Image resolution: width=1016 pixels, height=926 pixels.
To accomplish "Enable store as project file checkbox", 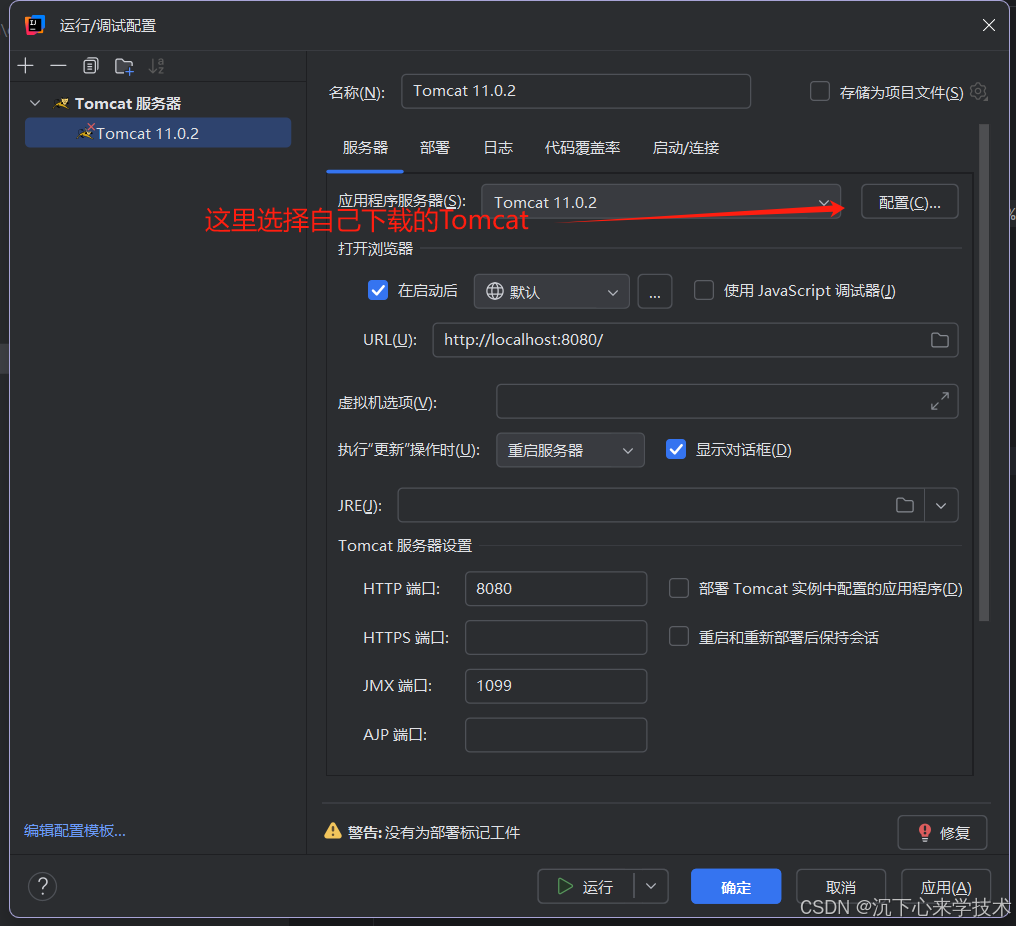I will 820,91.
